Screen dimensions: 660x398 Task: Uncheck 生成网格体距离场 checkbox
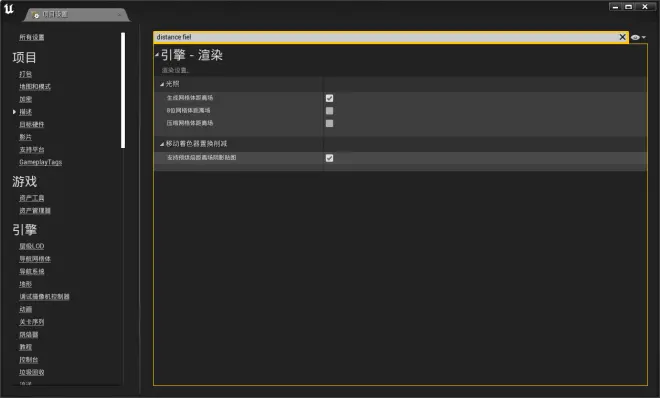pos(329,98)
